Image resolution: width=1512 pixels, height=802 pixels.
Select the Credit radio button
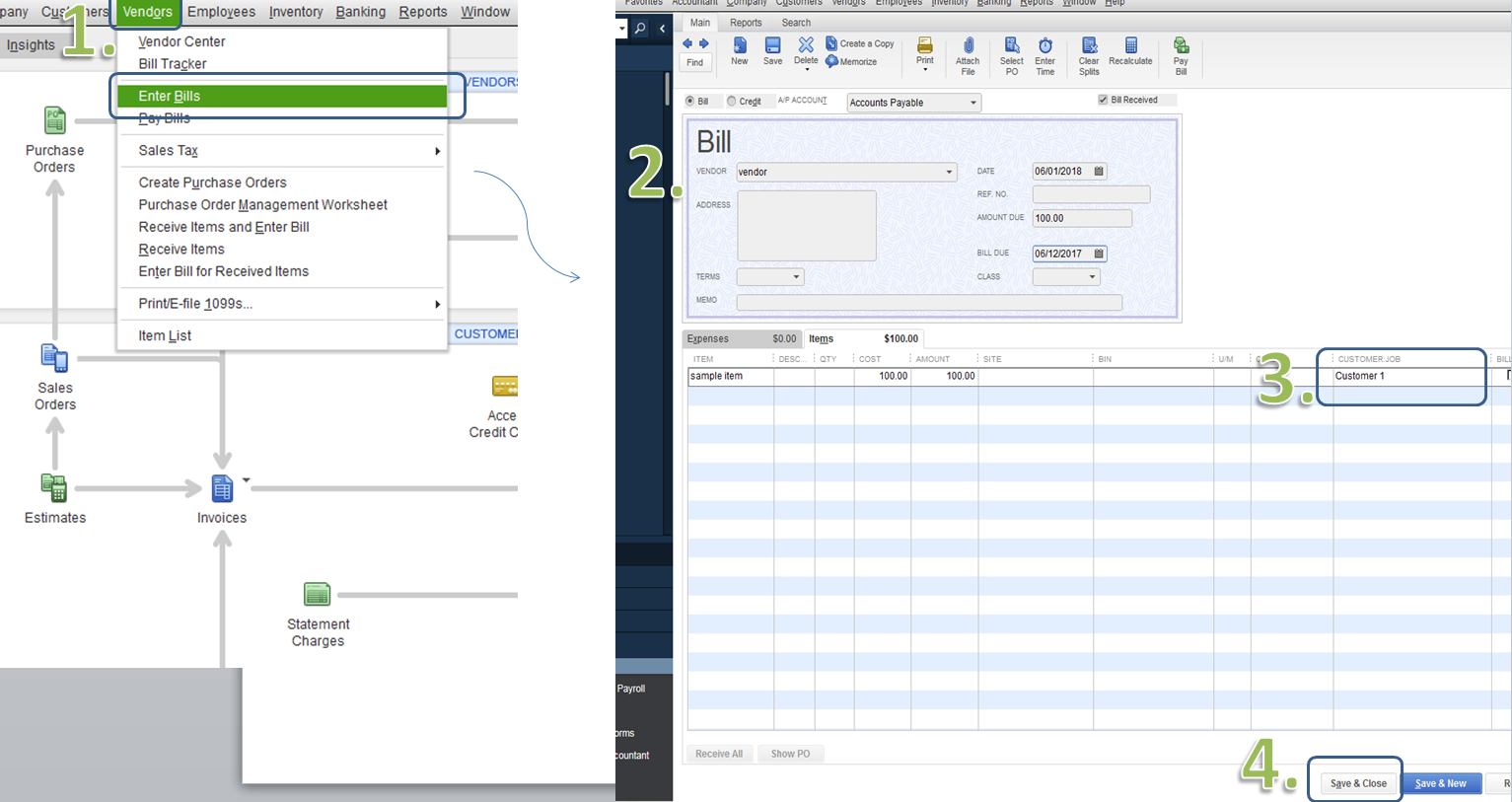click(x=732, y=101)
